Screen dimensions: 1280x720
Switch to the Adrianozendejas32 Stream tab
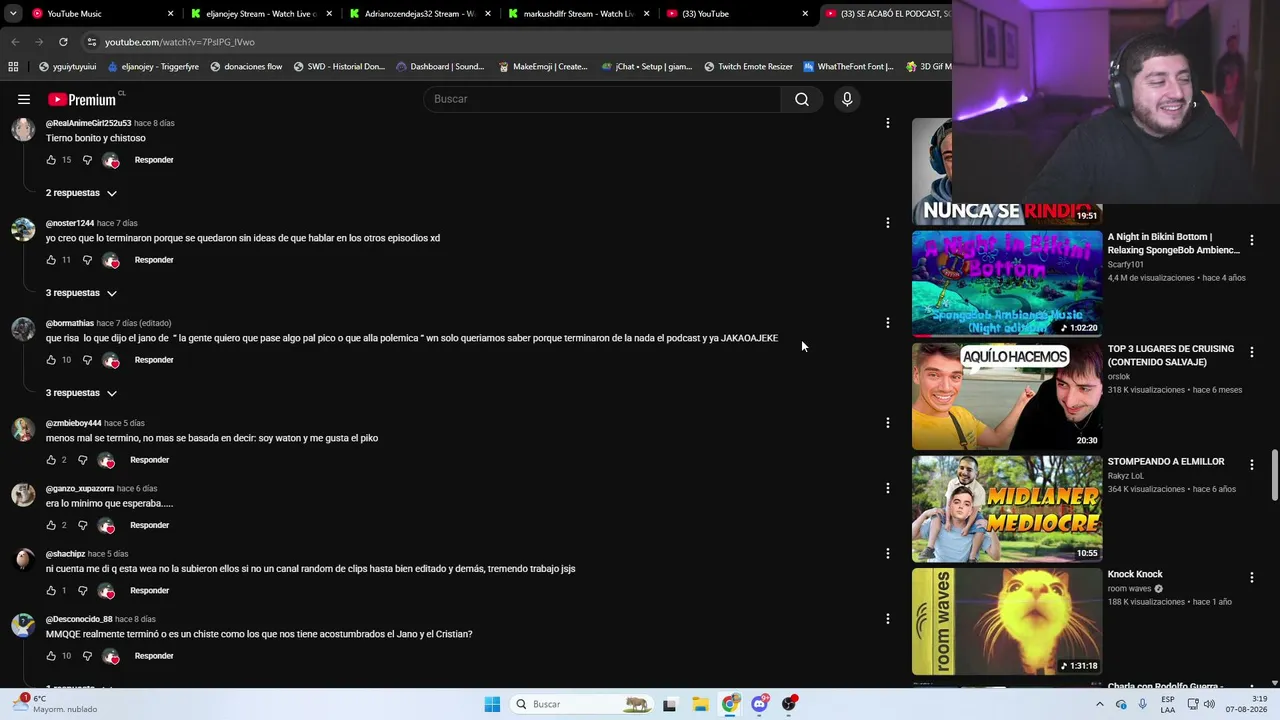coord(419,14)
